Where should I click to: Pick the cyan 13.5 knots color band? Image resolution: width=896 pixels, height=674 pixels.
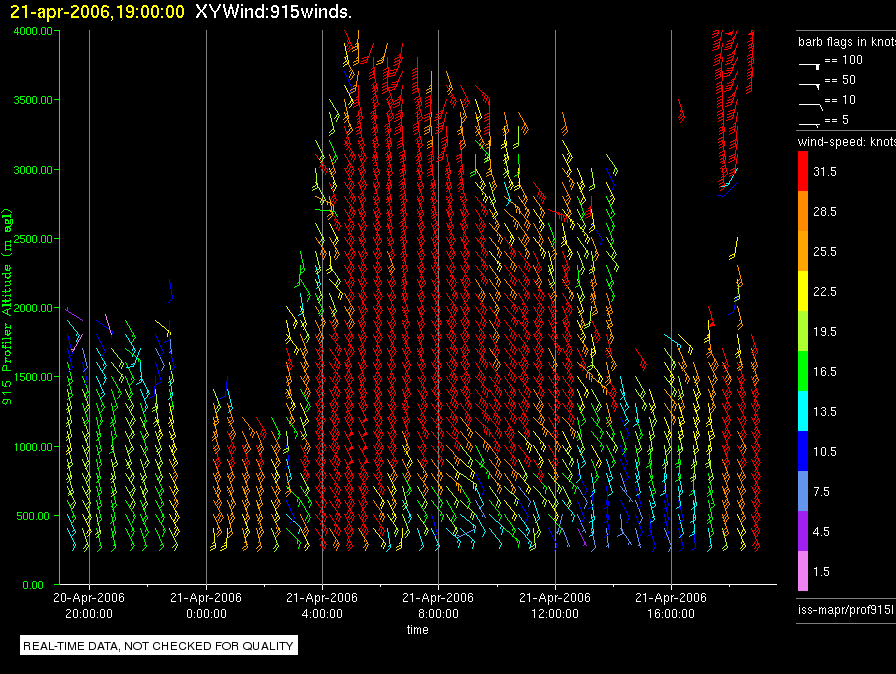pos(802,411)
